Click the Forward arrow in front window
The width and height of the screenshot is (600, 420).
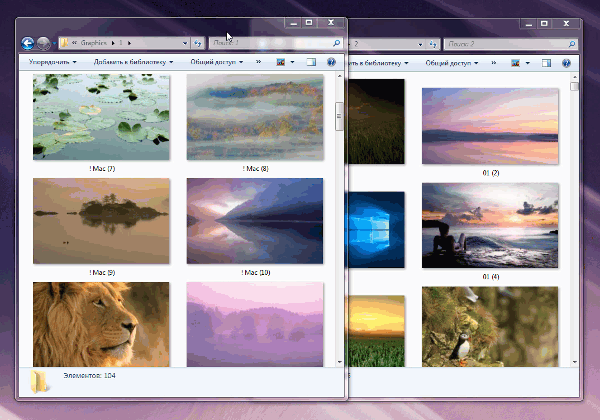click(x=43, y=43)
